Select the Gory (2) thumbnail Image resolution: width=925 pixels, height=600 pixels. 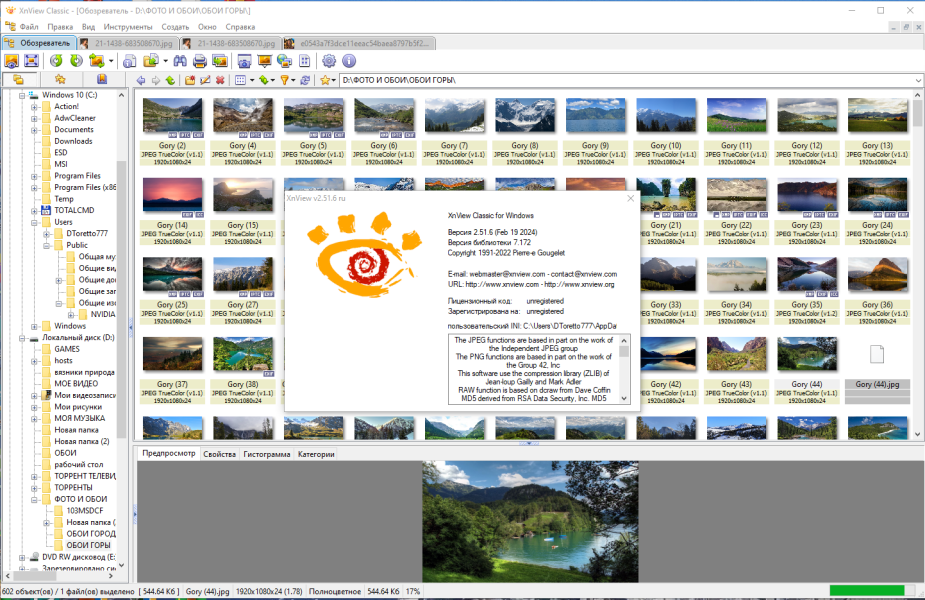(x=172, y=131)
